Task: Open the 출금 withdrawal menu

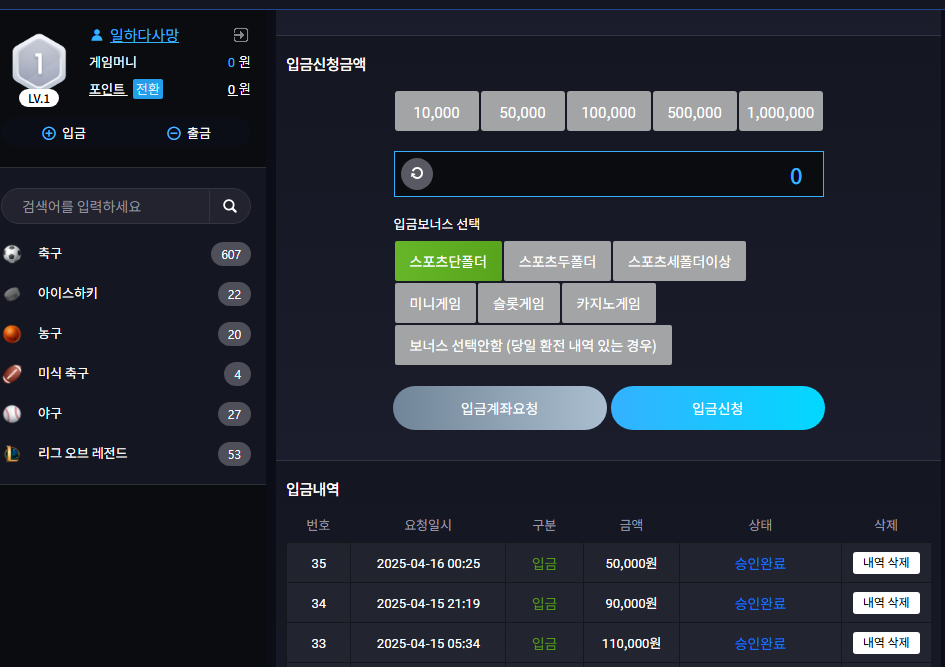Action: pos(189,133)
